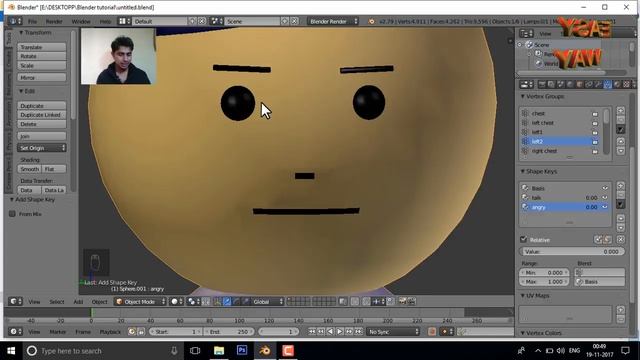640x360 pixels.
Task: Jump to the first frame
Action: pos(312,331)
